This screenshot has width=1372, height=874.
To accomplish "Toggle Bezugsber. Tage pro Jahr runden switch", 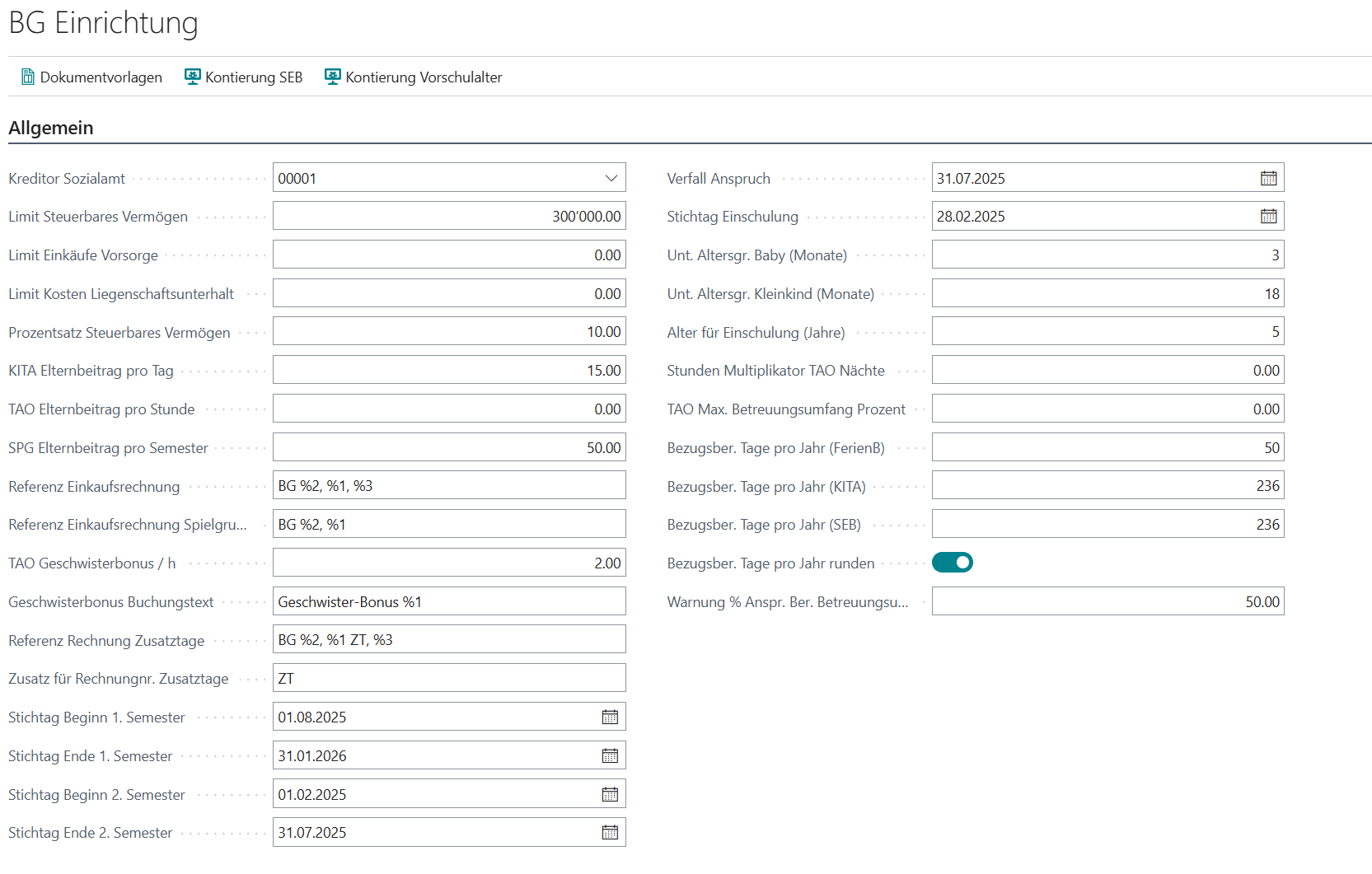I will coord(952,563).
